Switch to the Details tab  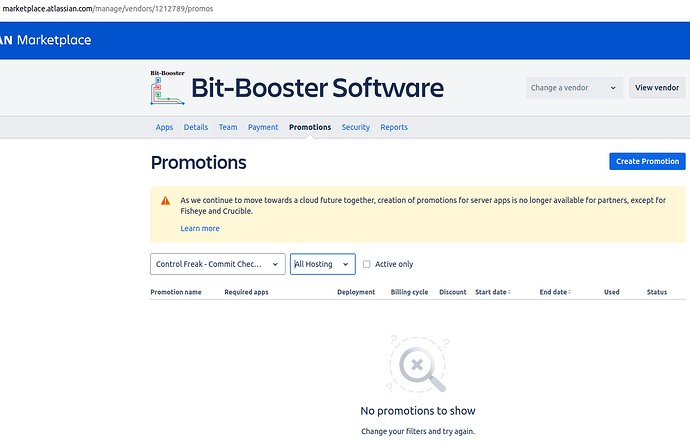196,127
